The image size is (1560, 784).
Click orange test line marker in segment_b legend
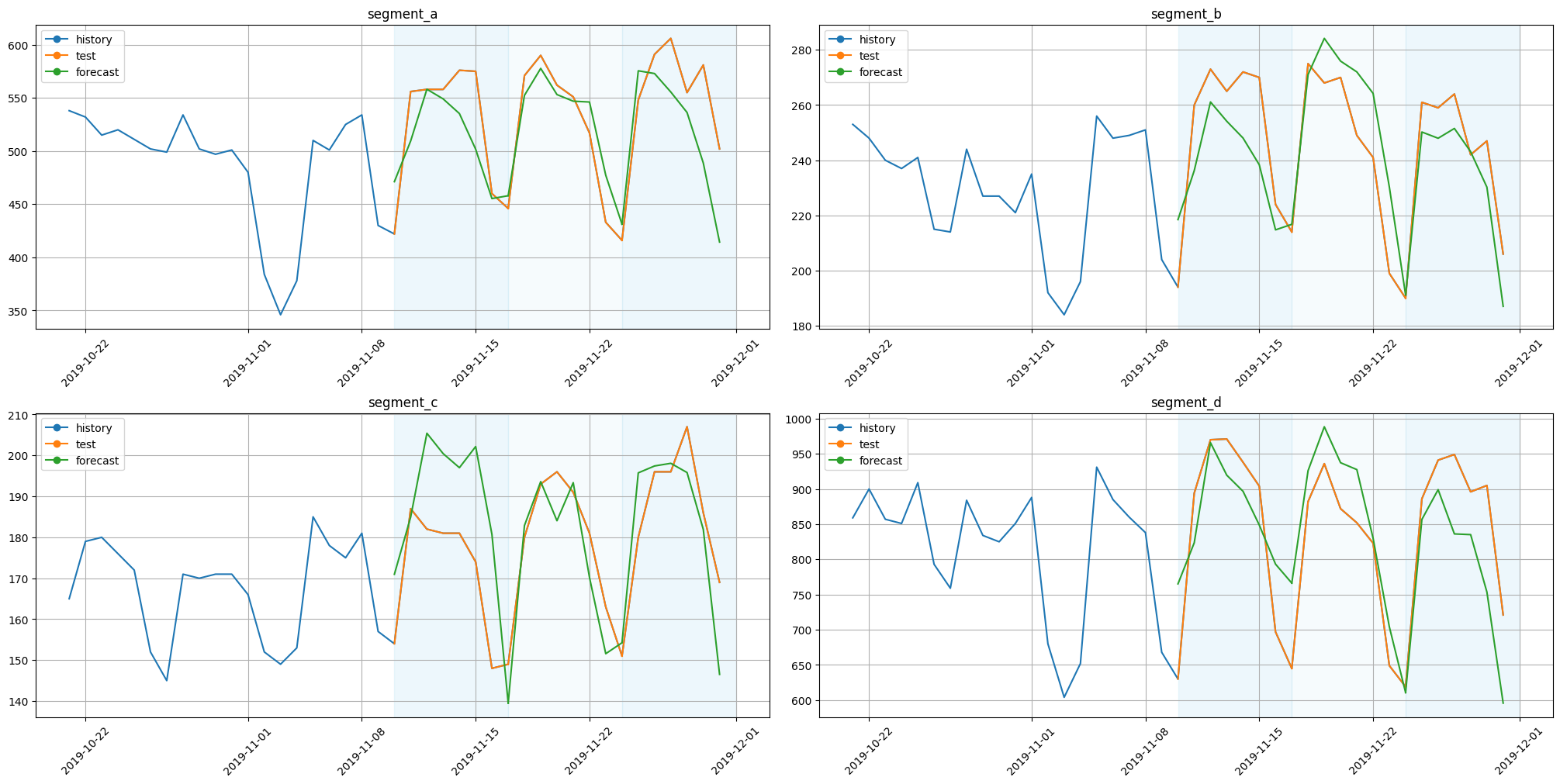pyautogui.click(x=841, y=56)
